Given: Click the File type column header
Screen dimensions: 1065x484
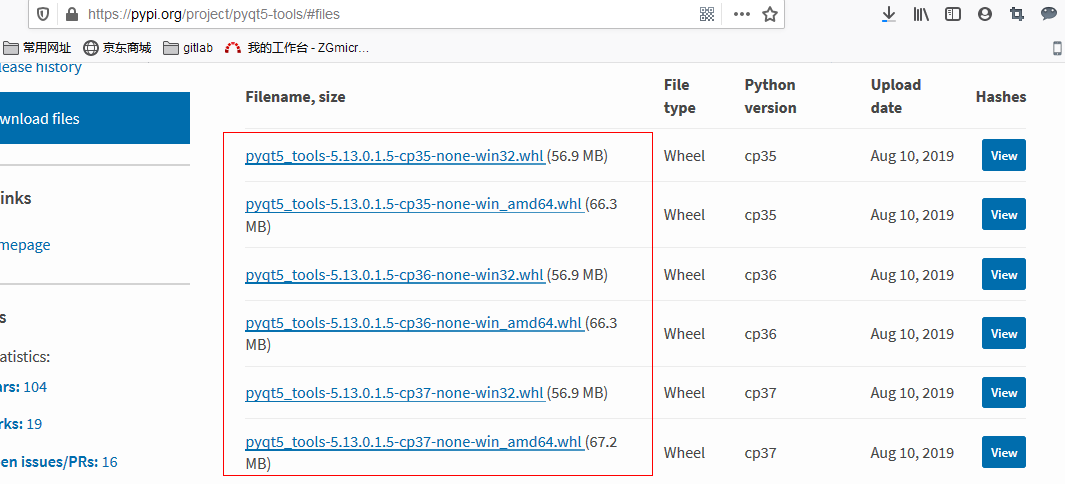Looking at the screenshot, I should coord(680,96).
